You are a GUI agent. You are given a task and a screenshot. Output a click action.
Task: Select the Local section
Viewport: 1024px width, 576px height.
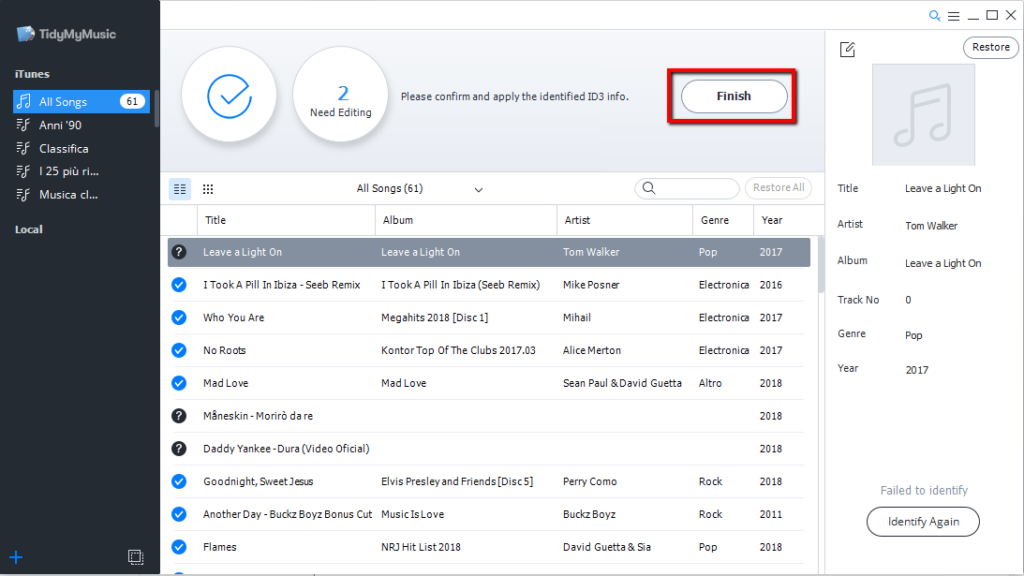29,229
